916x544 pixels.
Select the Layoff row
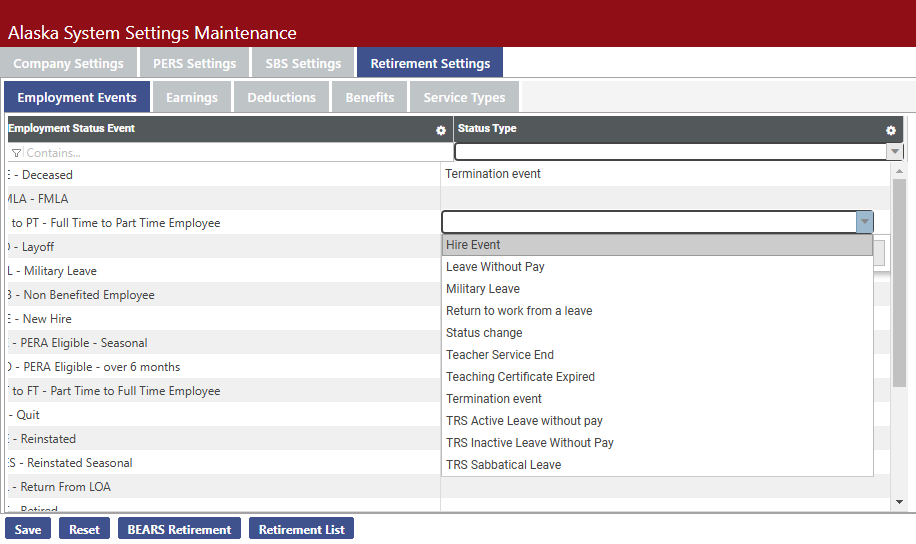pyautogui.click(x=224, y=247)
